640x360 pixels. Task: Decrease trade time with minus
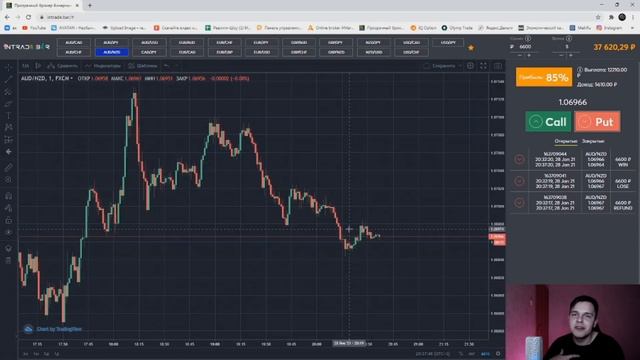[x=561, y=55]
